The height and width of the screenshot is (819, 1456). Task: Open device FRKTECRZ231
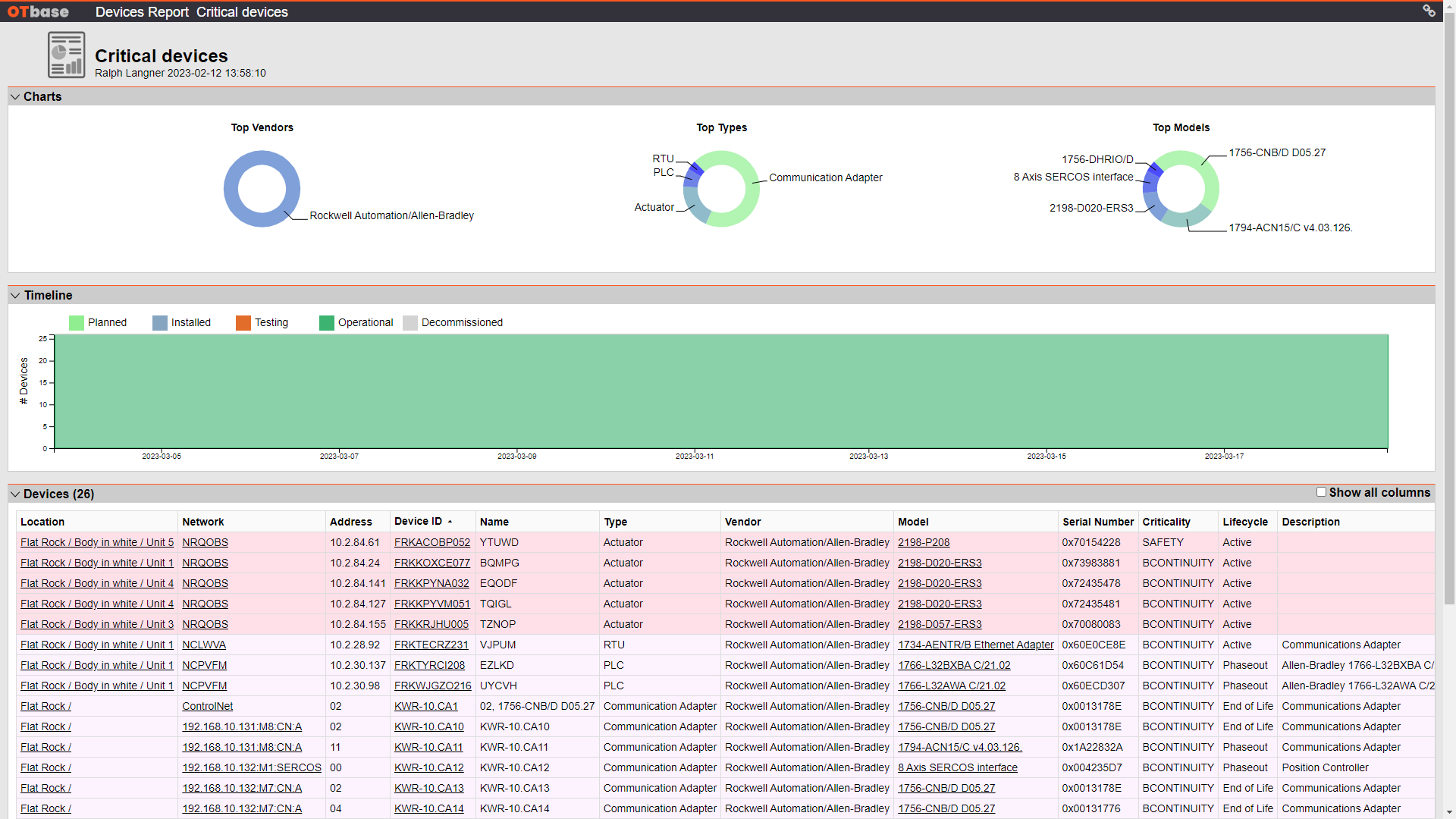pyautogui.click(x=431, y=645)
